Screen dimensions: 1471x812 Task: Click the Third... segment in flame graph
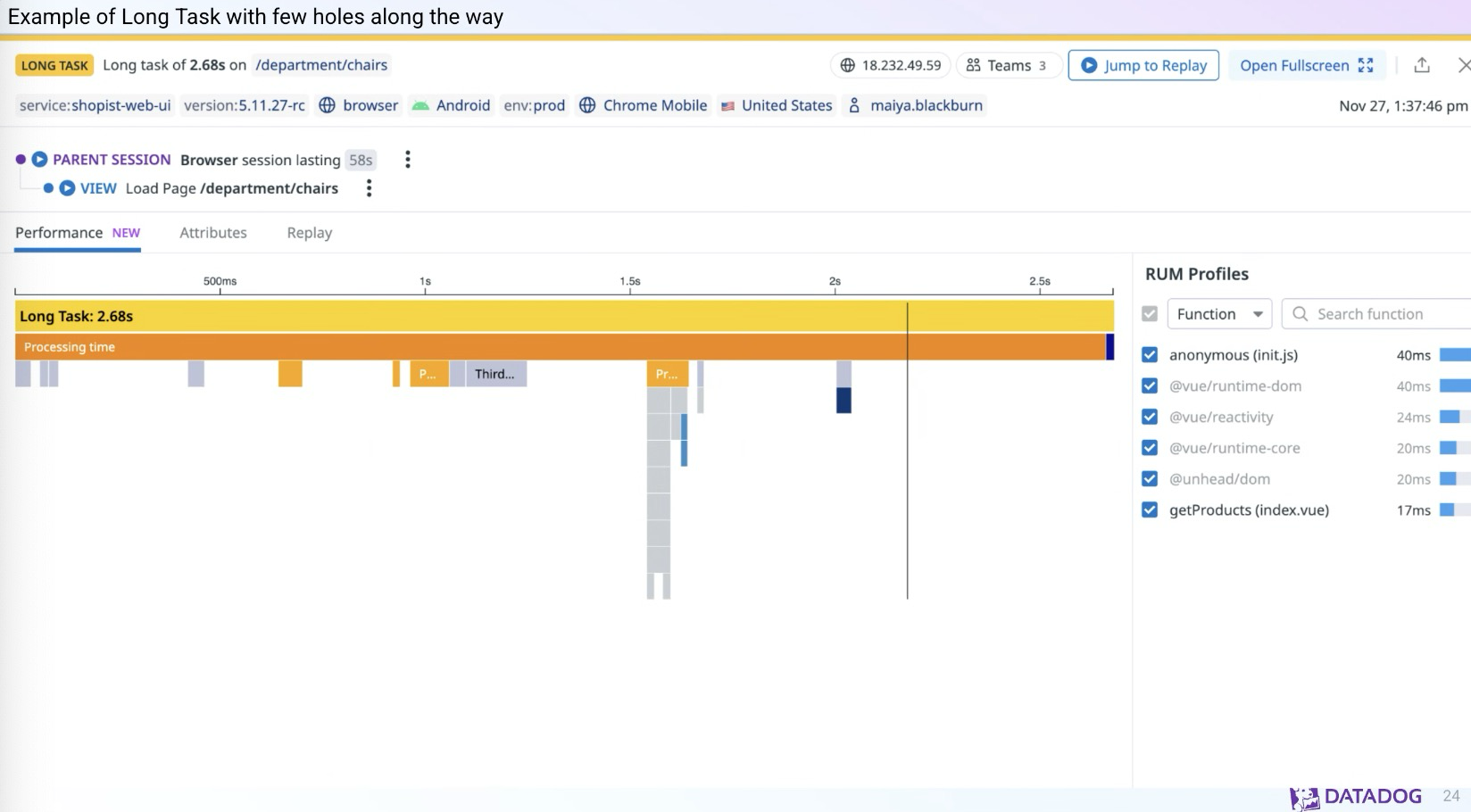[x=495, y=374]
